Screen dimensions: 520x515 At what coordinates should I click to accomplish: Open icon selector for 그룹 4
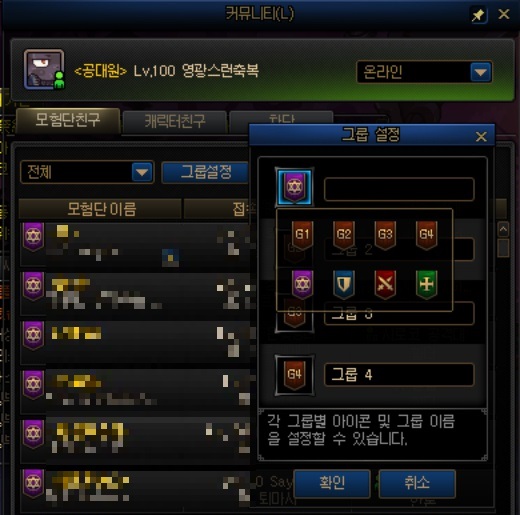[294, 375]
